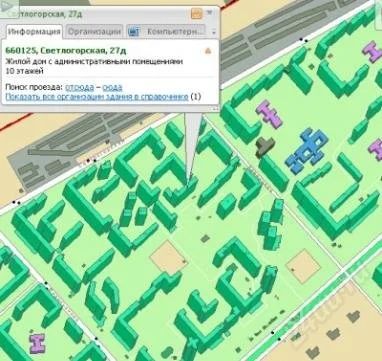Image resolution: width=382 pixels, height=361 pixels.
Task: Select the dark grey building on map
Action: (x=265, y=146)
